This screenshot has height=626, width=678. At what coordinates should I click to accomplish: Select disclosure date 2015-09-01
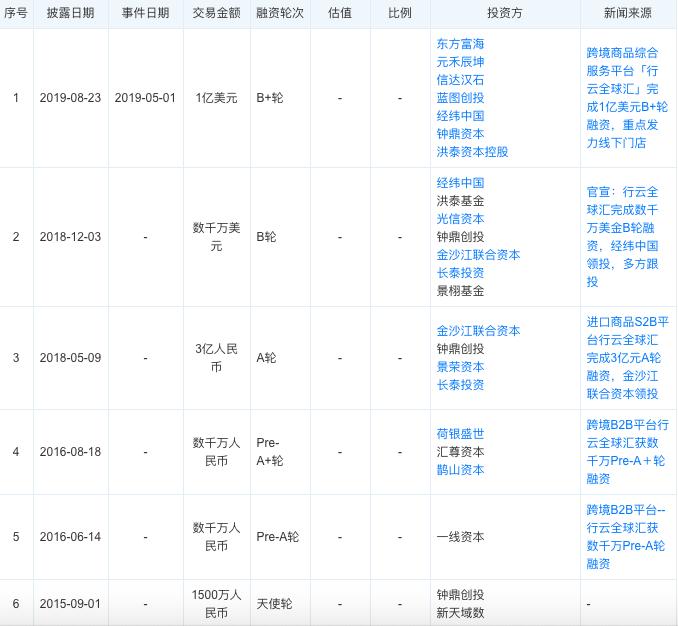(x=70, y=604)
